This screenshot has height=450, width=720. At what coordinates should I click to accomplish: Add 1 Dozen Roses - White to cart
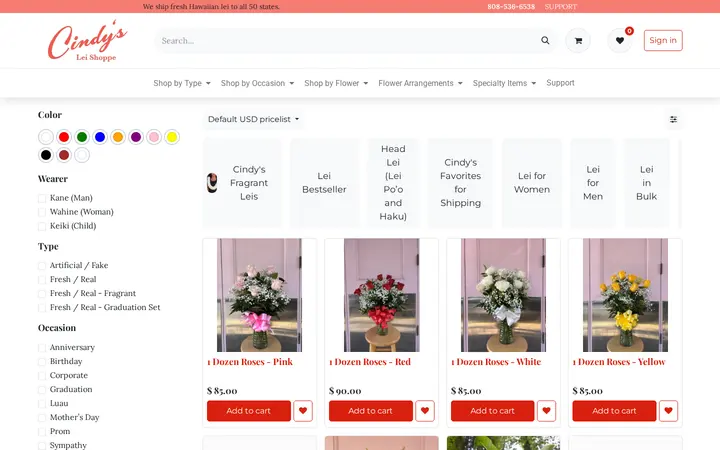pyautogui.click(x=492, y=411)
